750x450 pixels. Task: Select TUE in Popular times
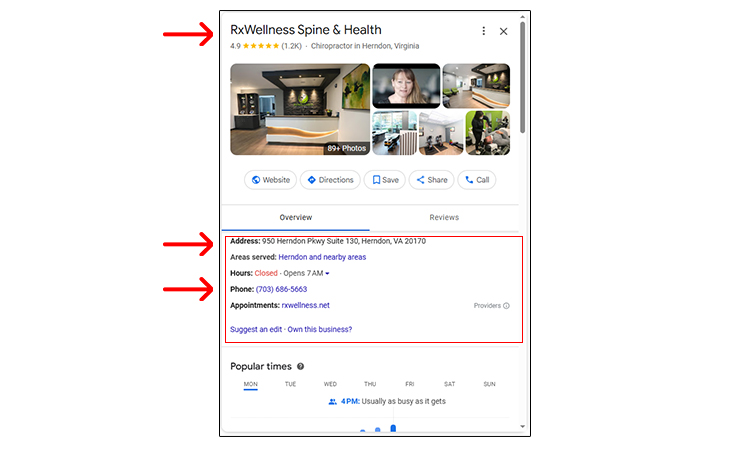290,384
